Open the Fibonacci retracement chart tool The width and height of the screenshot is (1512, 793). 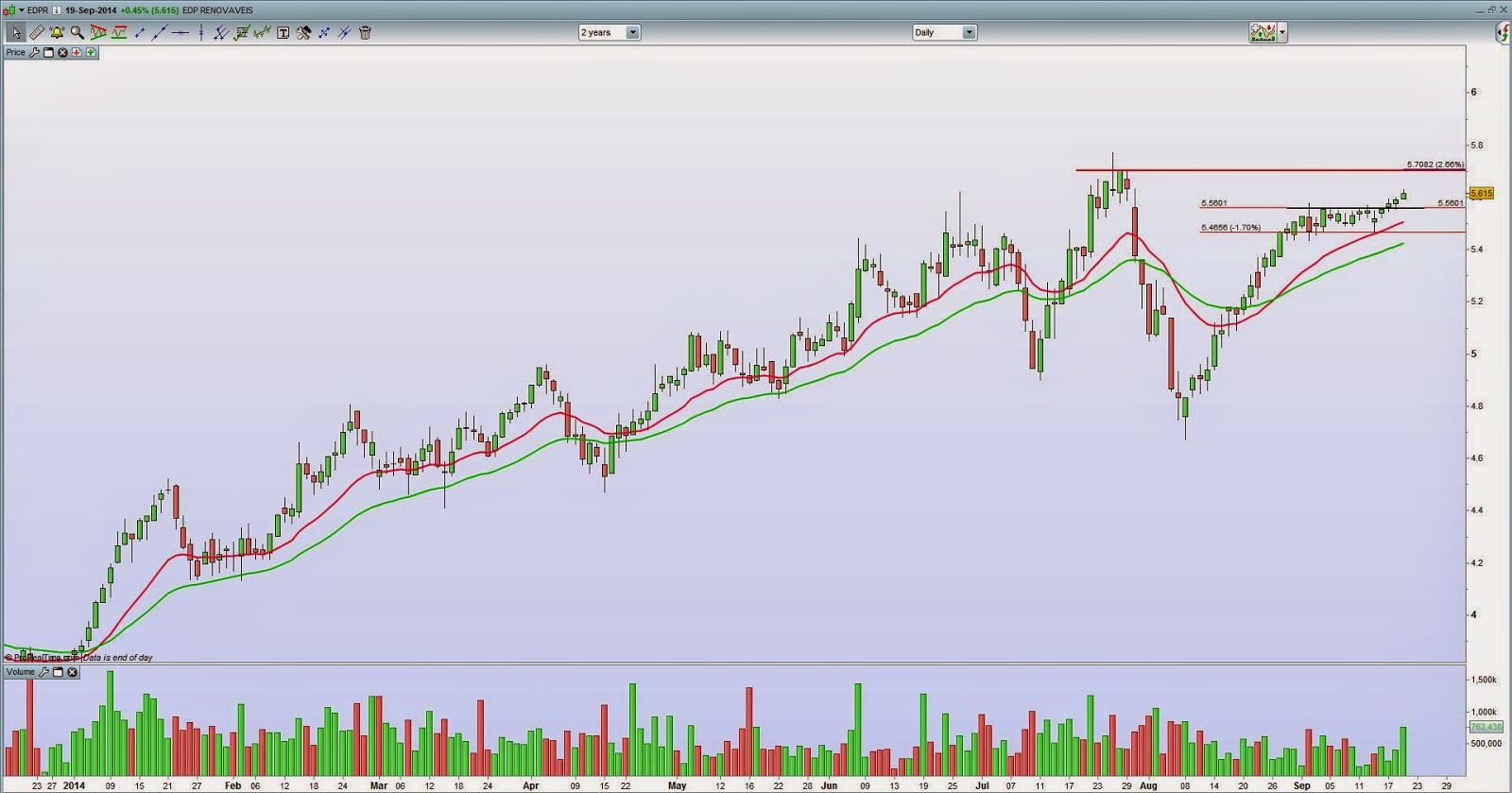pyautogui.click(x=242, y=32)
